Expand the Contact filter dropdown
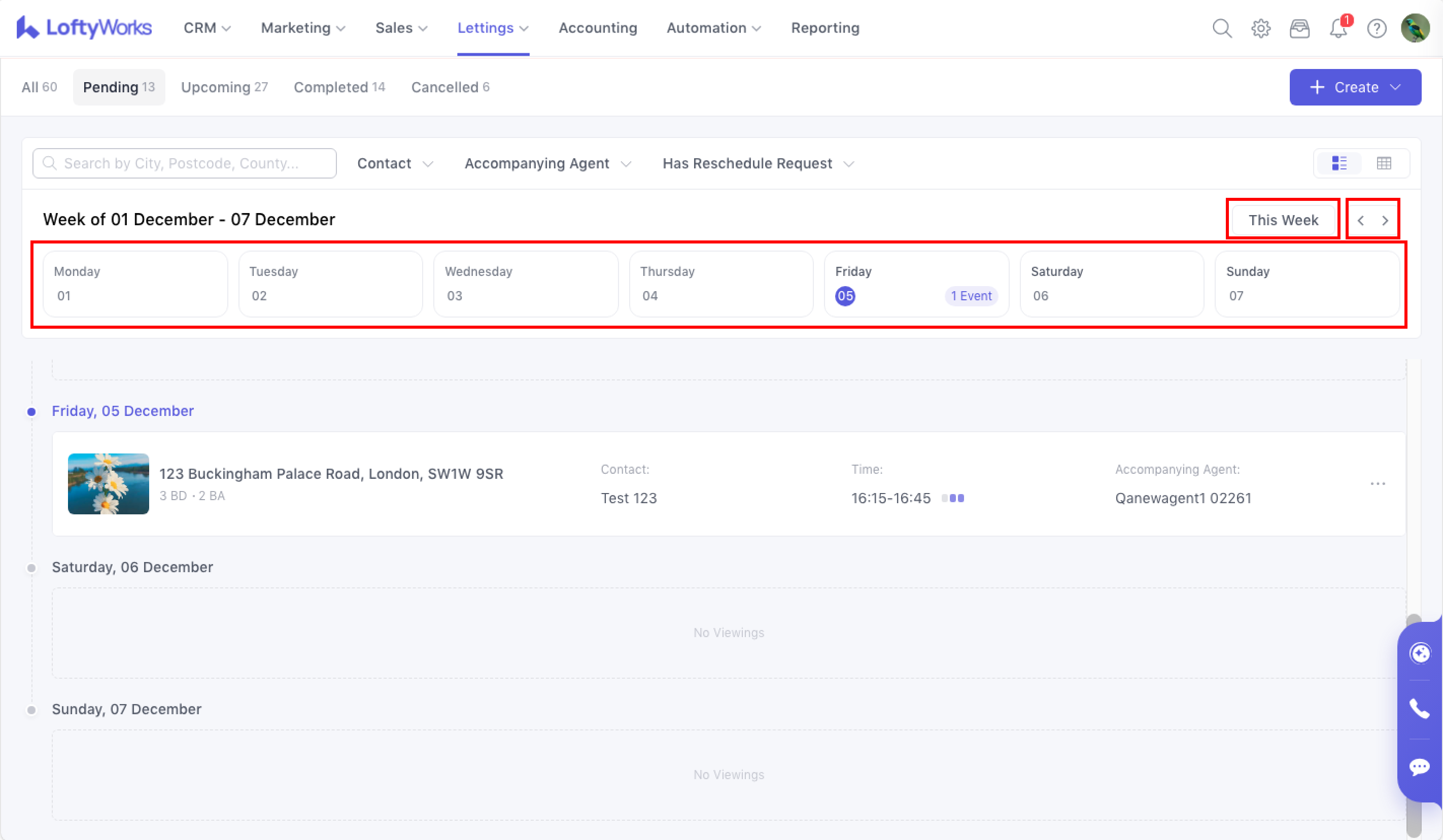 (x=395, y=164)
